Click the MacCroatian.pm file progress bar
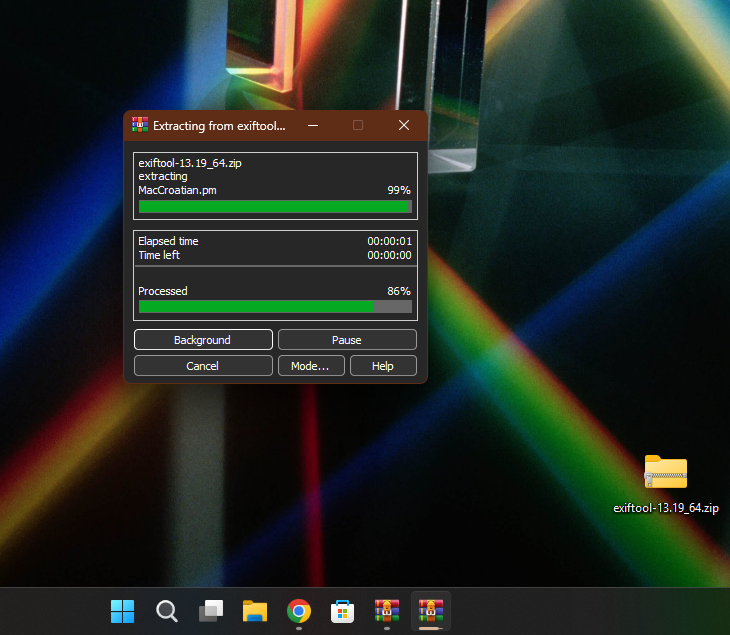 click(x=275, y=207)
